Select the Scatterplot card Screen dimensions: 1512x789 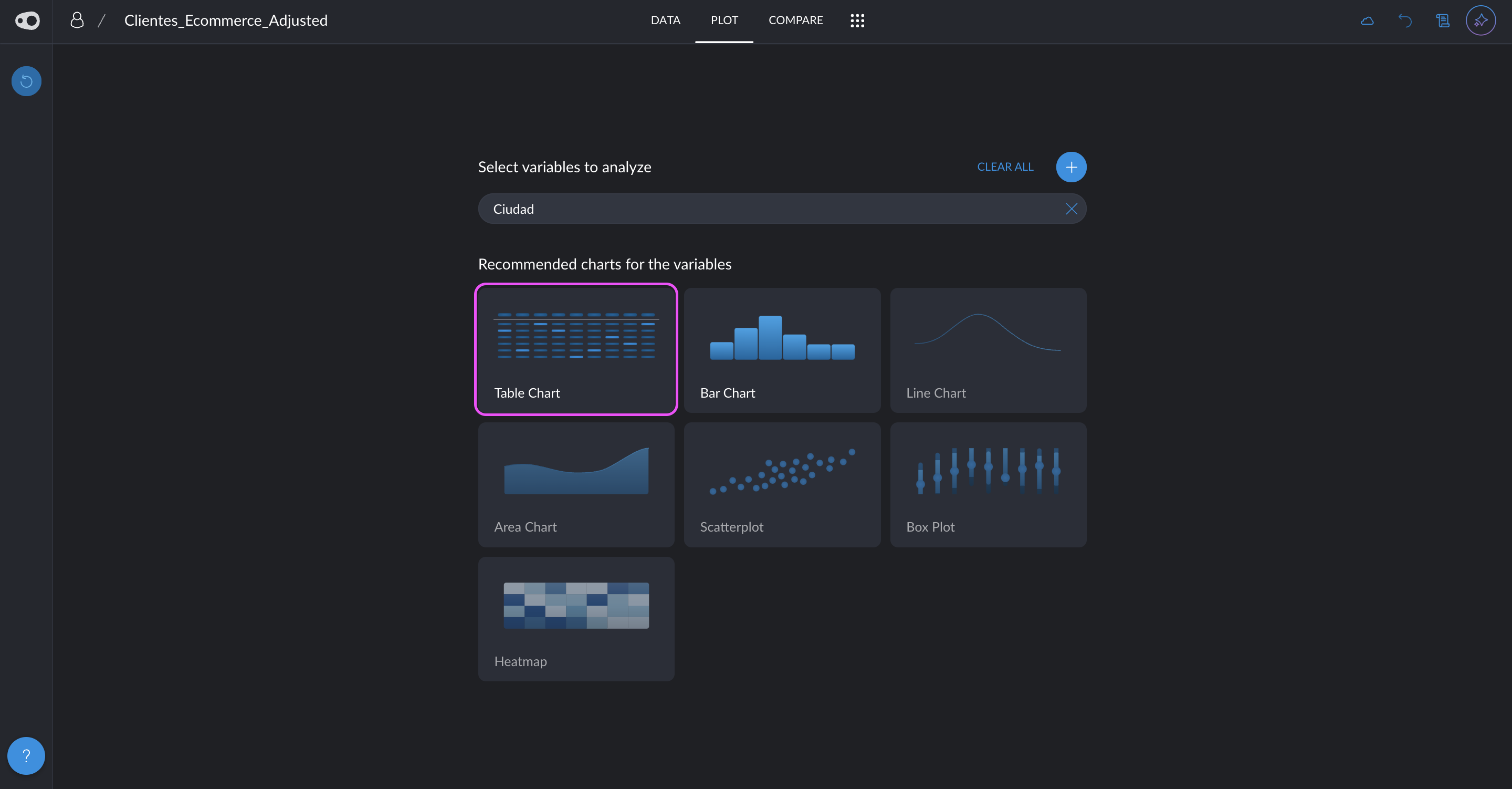coord(782,484)
